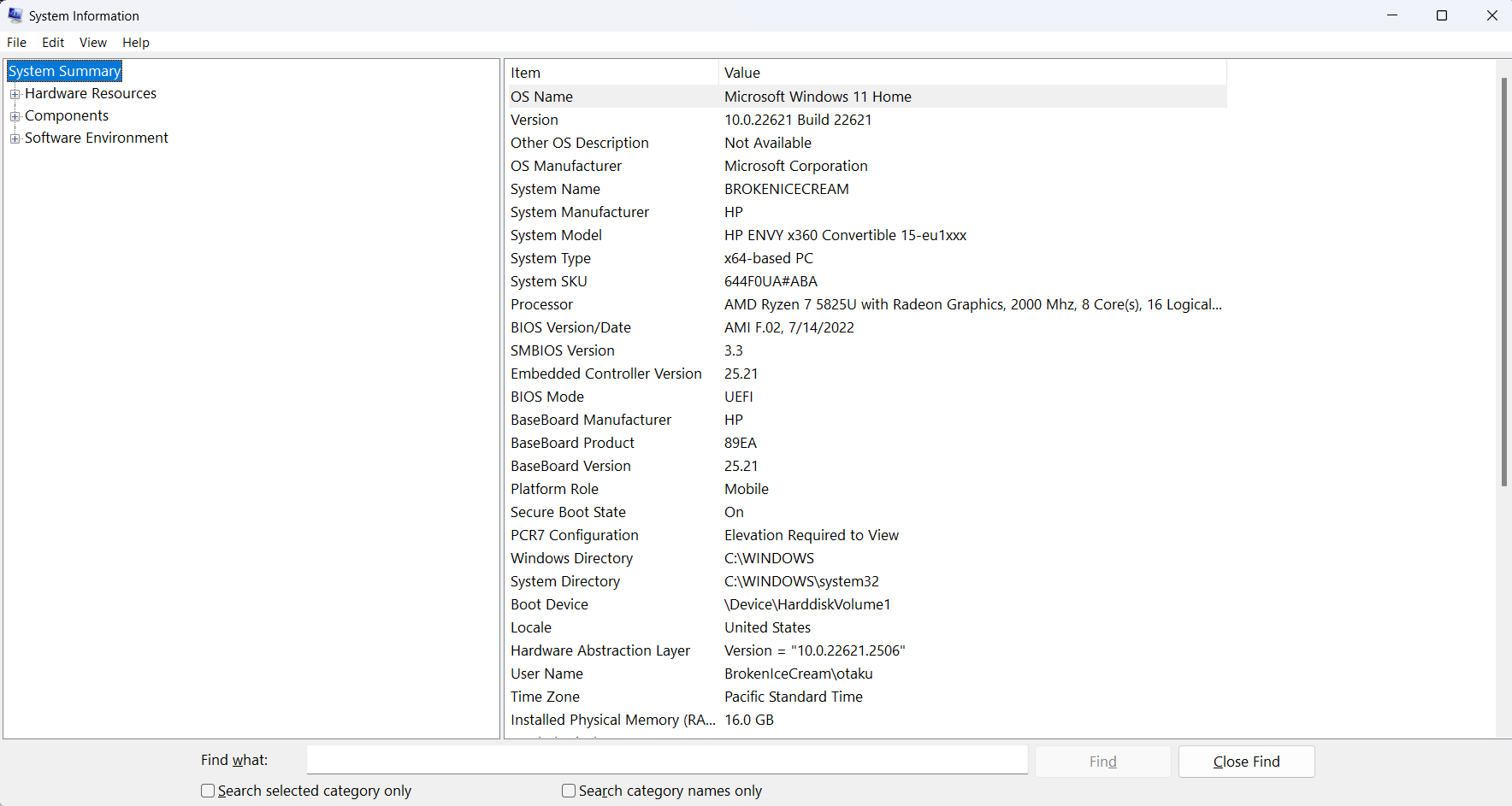This screenshot has width=1512, height=806.
Task: Select the Hardware Abstraction Layer item
Action: (x=600, y=650)
